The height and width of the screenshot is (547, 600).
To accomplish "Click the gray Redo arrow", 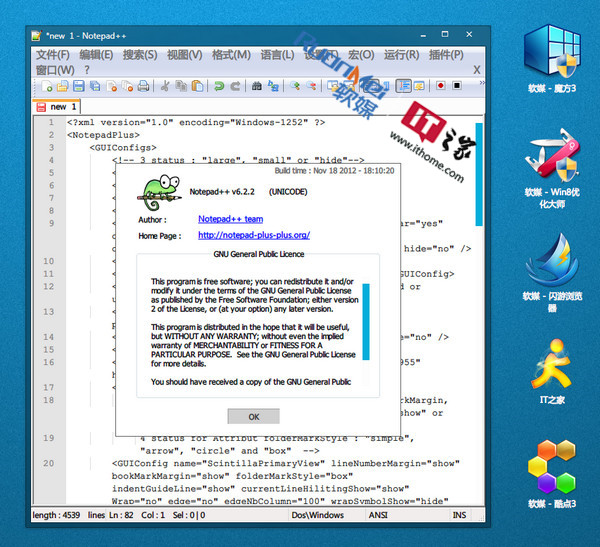I will click(x=235, y=86).
